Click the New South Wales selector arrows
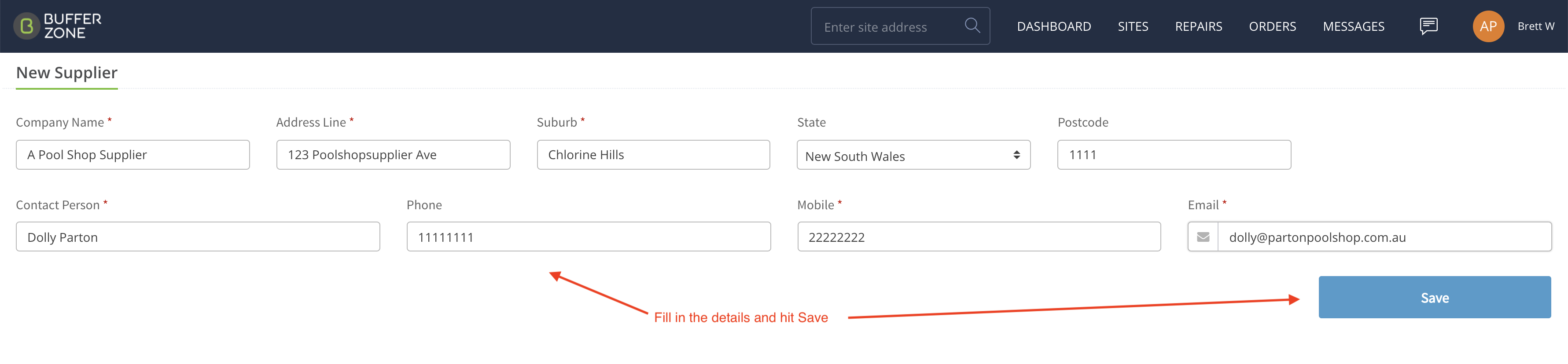Image resolution: width=1568 pixels, height=364 pixels. 1016,156
